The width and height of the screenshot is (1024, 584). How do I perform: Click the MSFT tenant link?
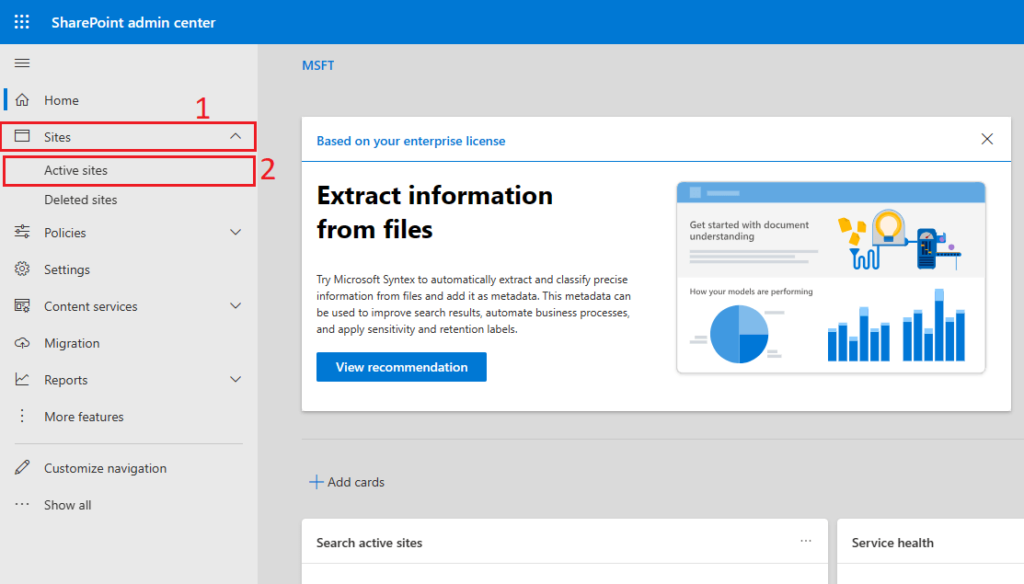318,65
